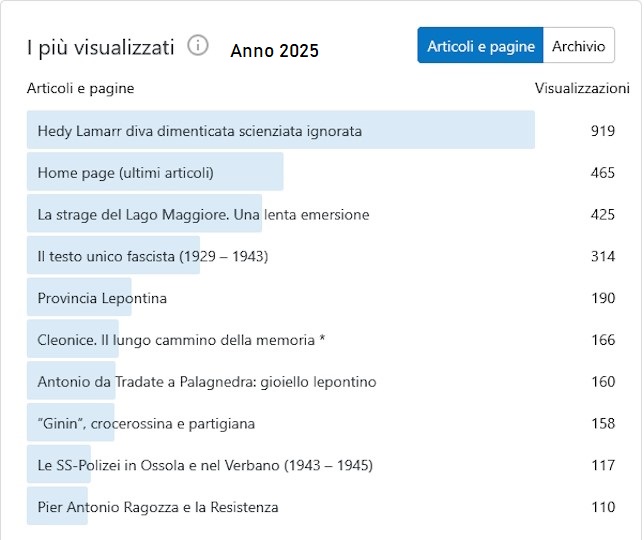Click the Provincia Lepontina entry
644x540 pixels.
pyautogui.click(x=102, y=299)
